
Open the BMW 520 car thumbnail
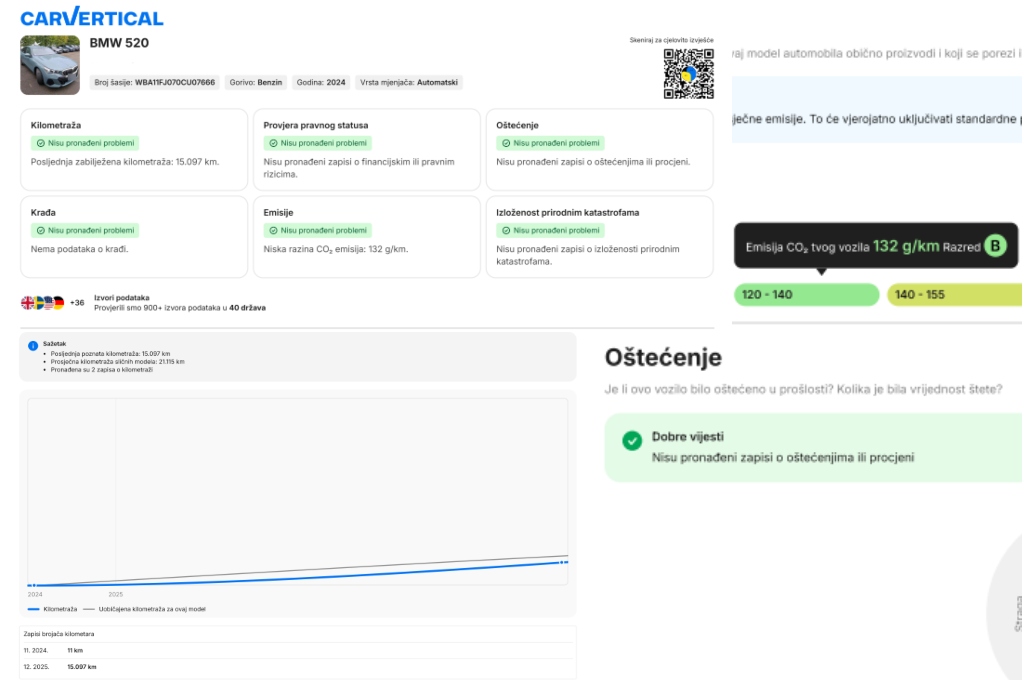coord(50,65)
